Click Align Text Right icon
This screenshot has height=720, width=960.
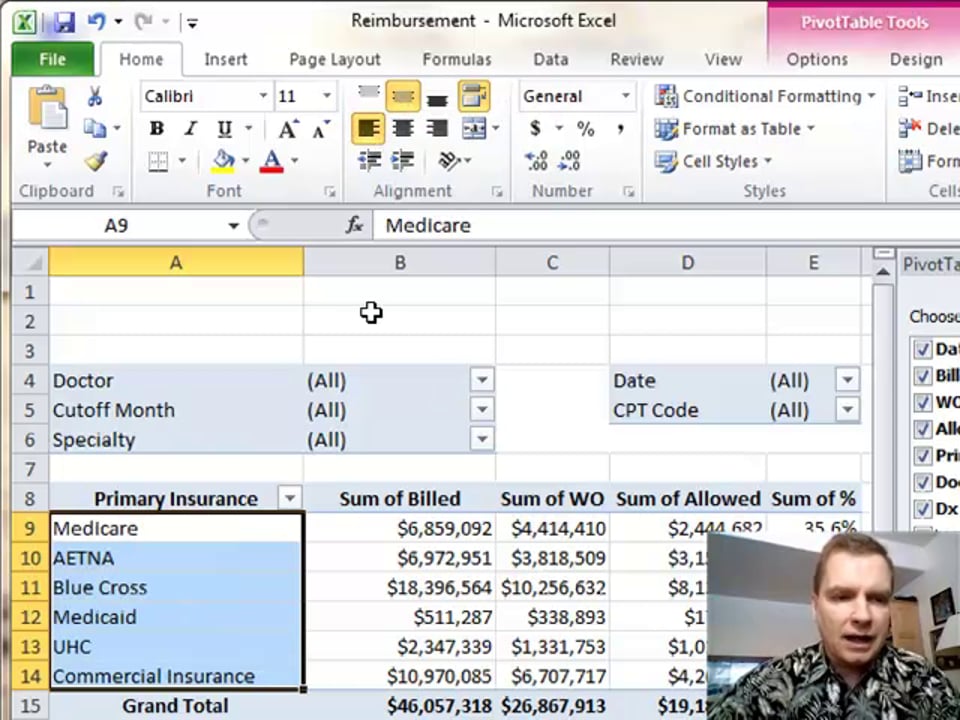tap(437, 129)
